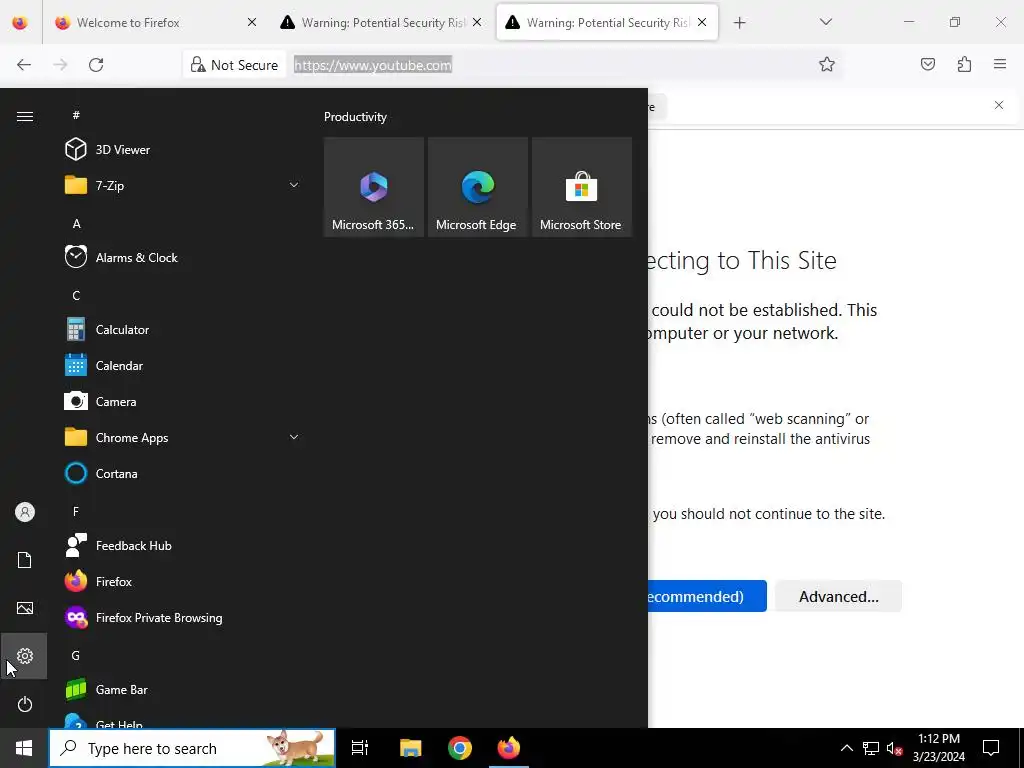This screenshot has height=768, width=1024.
Task: Close the Welcome to Firefox tab
Action: click(252, 22)
